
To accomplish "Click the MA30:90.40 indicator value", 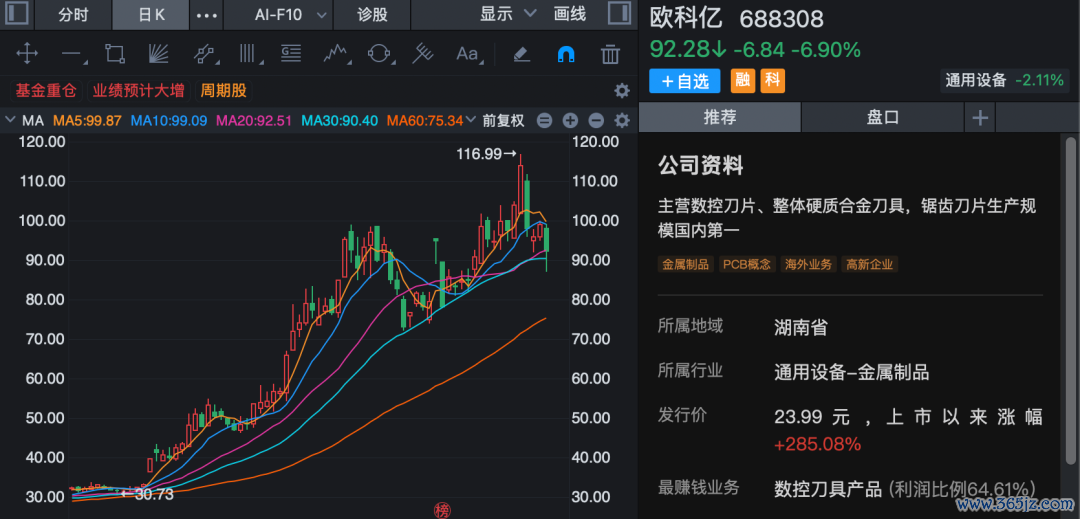I will pyautogui.click(x=340, y=120).
